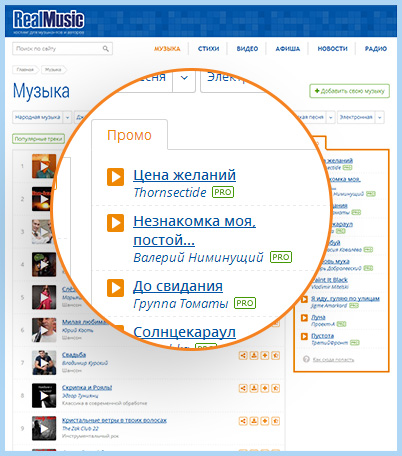Select the Популярные треки tab
Screen dimensions: 402x456
coord(39,139)
